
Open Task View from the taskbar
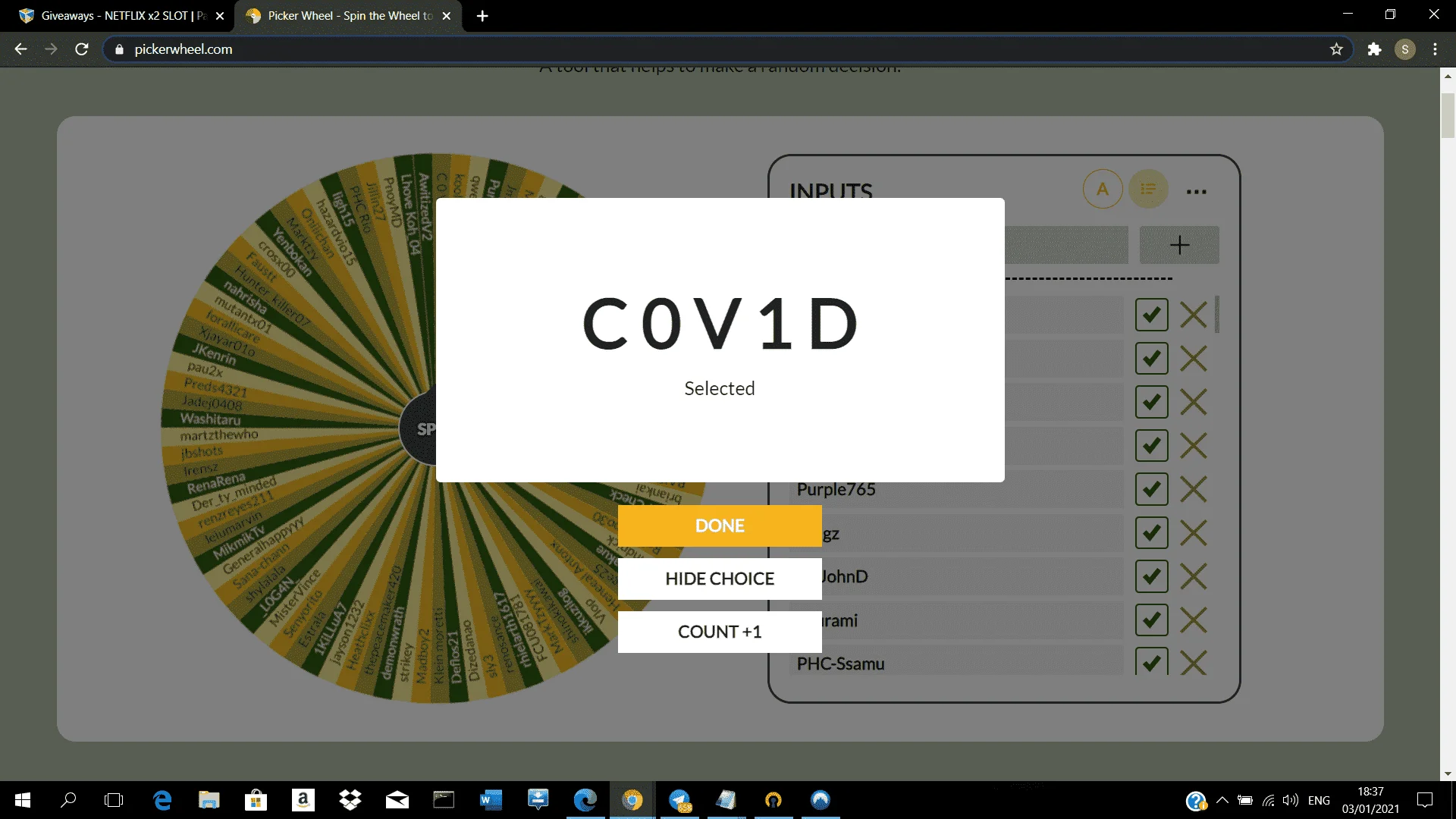(114, 800)
